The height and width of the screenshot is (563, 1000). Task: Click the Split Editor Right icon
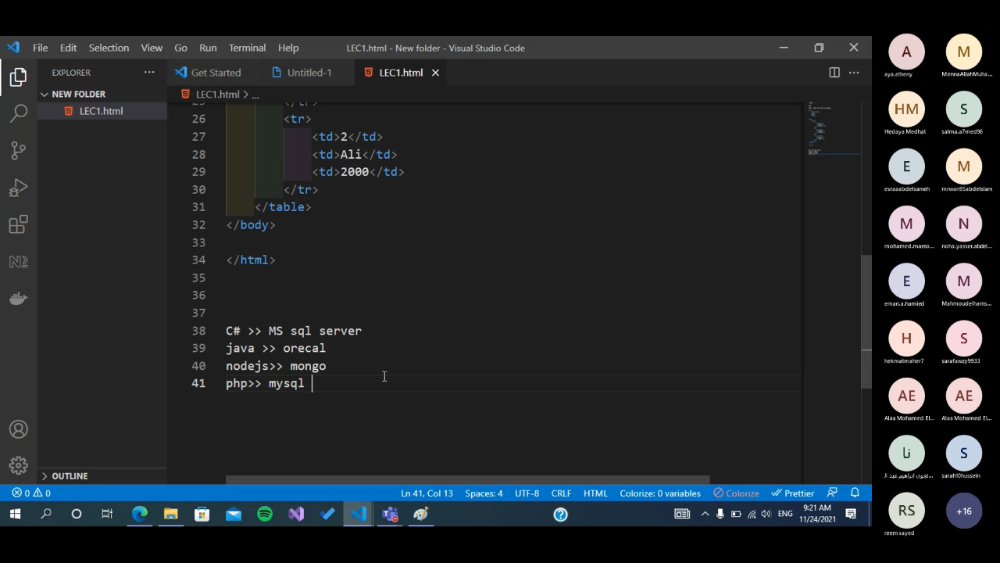point(834,73)
